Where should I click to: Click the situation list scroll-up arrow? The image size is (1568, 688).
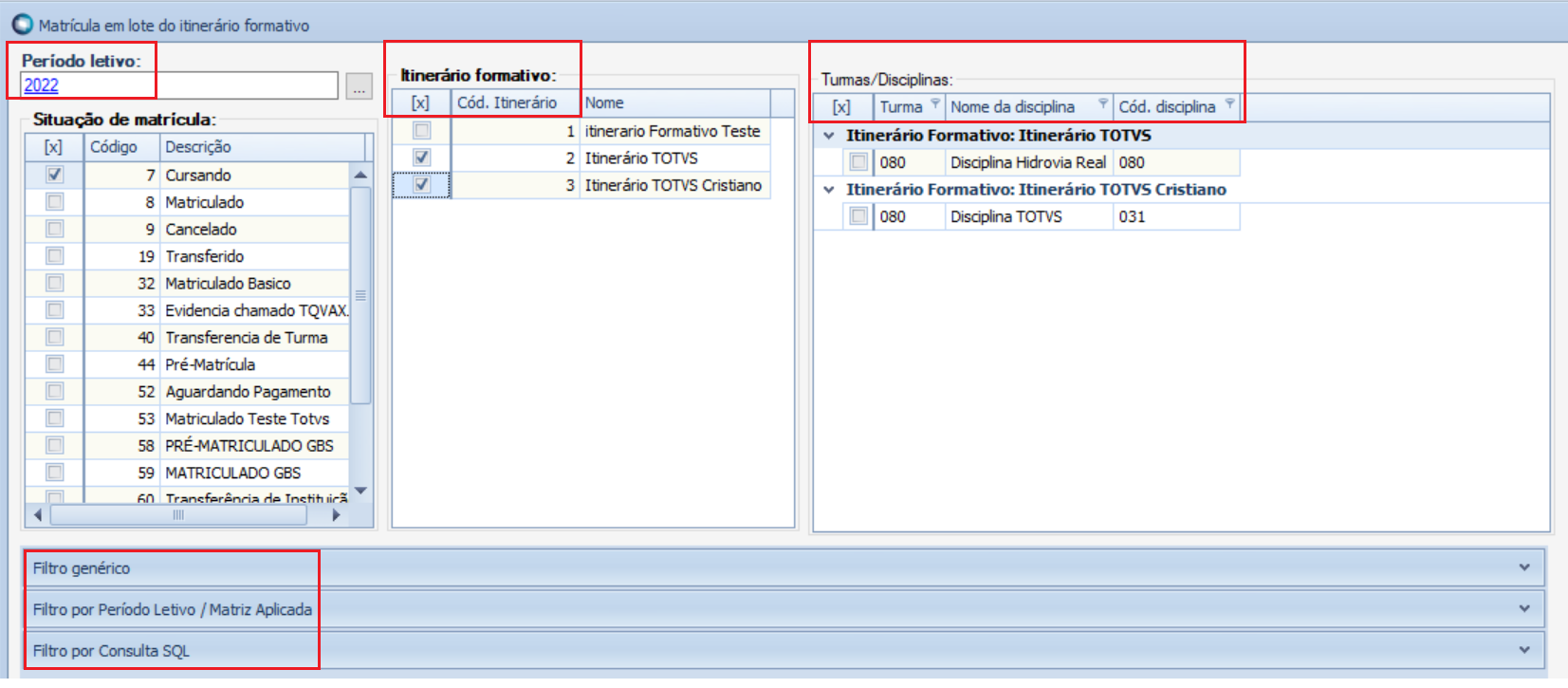point(360,175)
